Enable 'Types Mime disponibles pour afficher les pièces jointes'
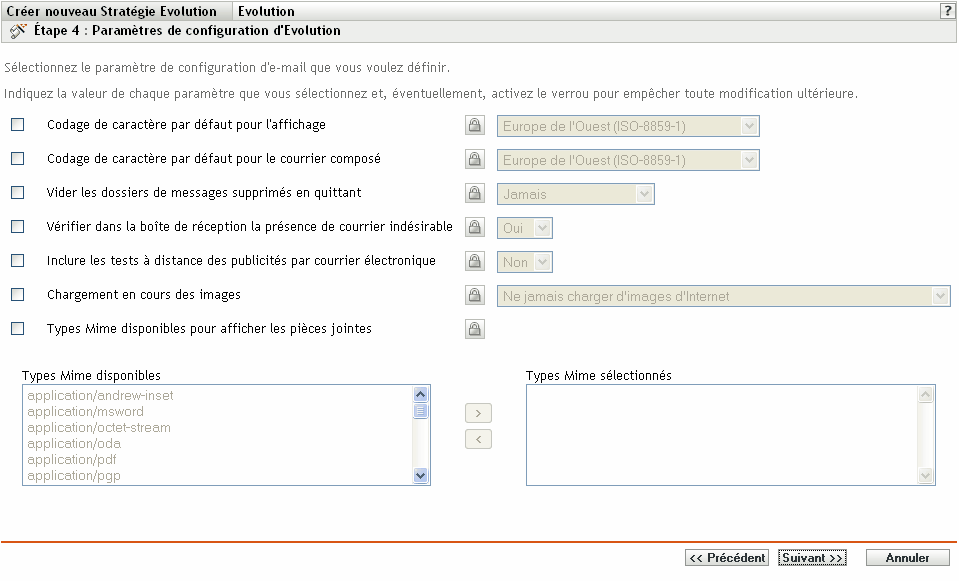The image size is (959, 581). [x=15, y=327]
